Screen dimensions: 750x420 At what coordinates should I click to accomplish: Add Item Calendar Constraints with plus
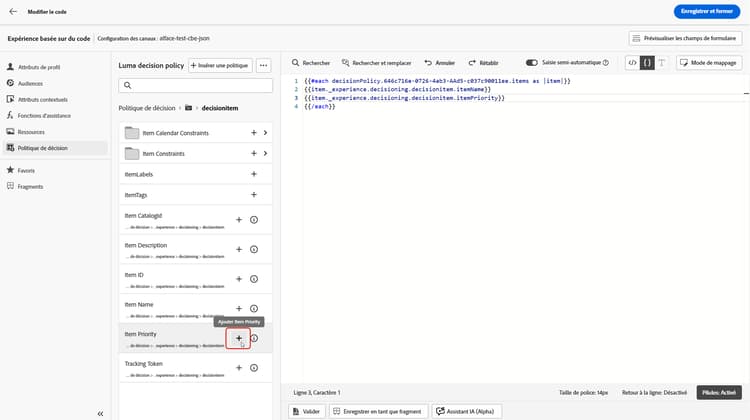[254, 133]
